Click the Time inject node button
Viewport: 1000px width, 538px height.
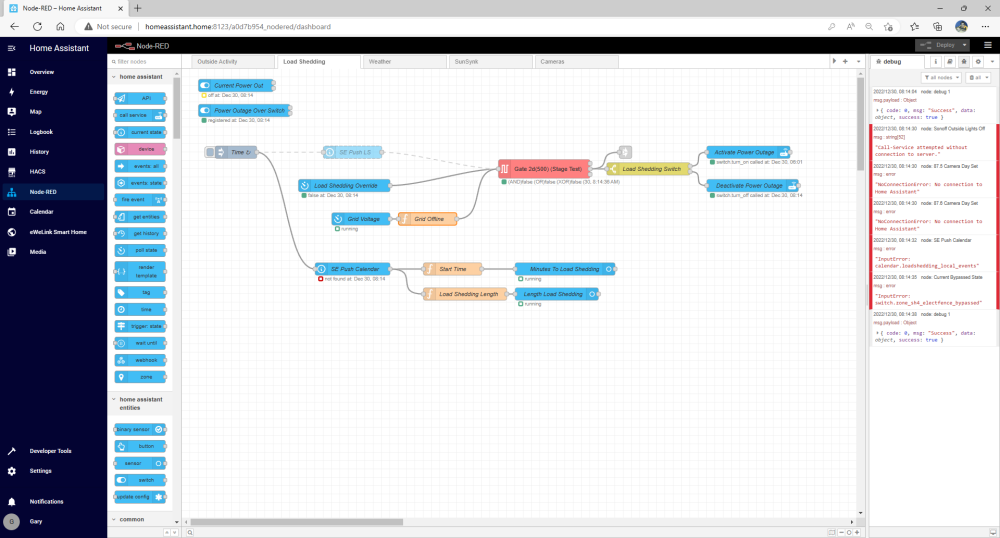[210, 152]
